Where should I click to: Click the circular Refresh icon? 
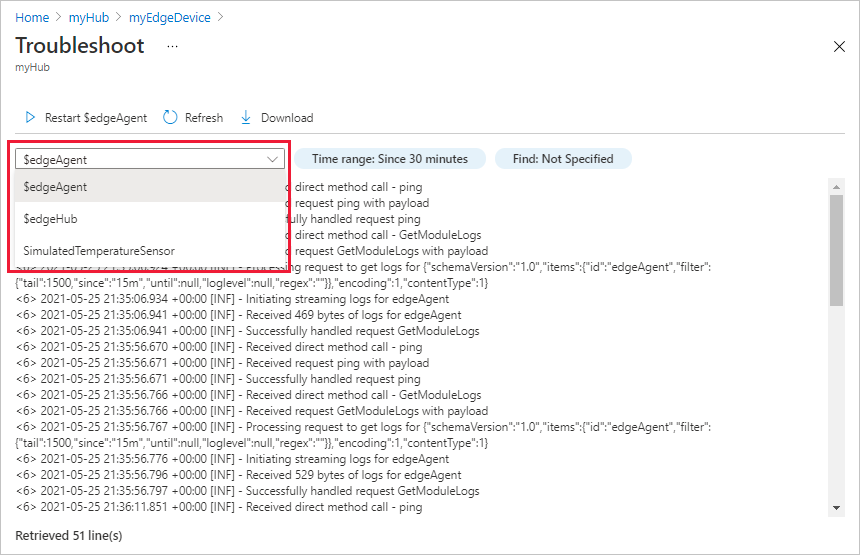[x=170, y=118]
